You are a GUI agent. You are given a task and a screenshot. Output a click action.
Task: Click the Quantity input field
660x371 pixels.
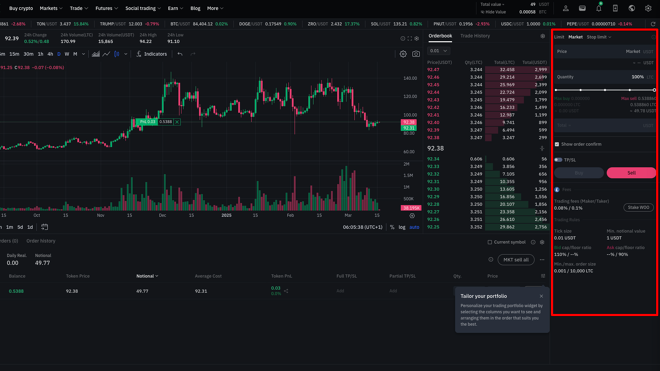click(x=605, y=77)
